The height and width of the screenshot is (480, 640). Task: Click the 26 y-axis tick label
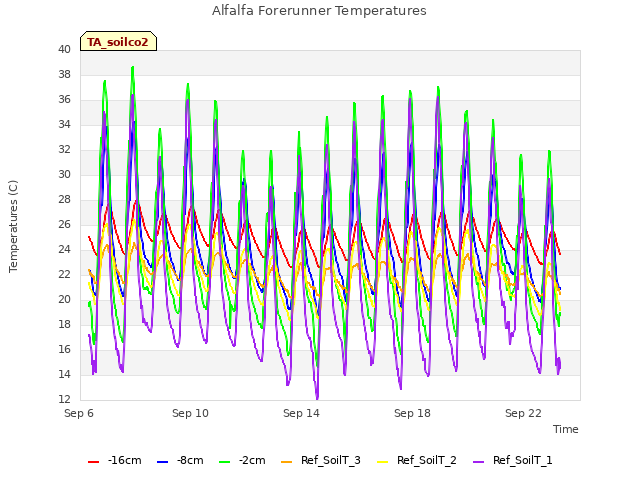click(64, 224)
